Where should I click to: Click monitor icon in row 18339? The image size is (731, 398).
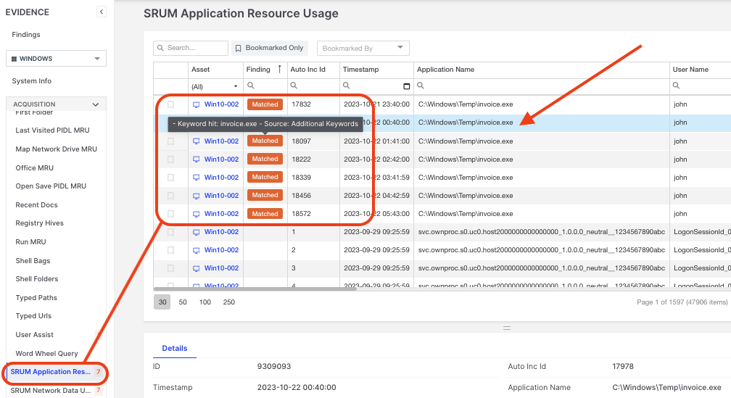click(196, 178)
